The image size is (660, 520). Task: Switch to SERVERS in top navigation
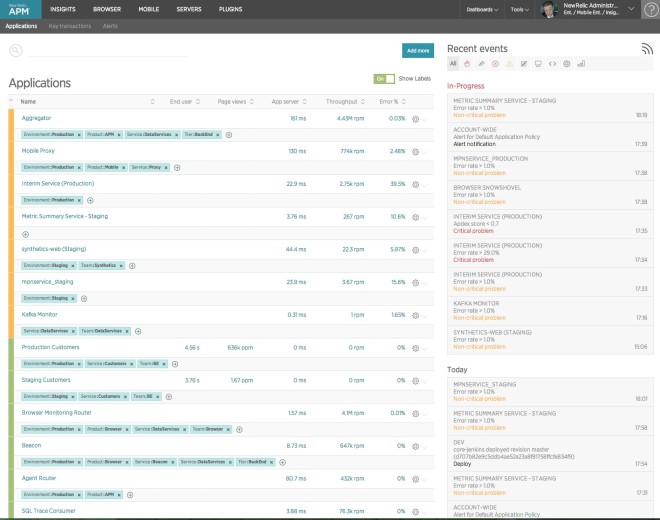click(x=189, y=9)
